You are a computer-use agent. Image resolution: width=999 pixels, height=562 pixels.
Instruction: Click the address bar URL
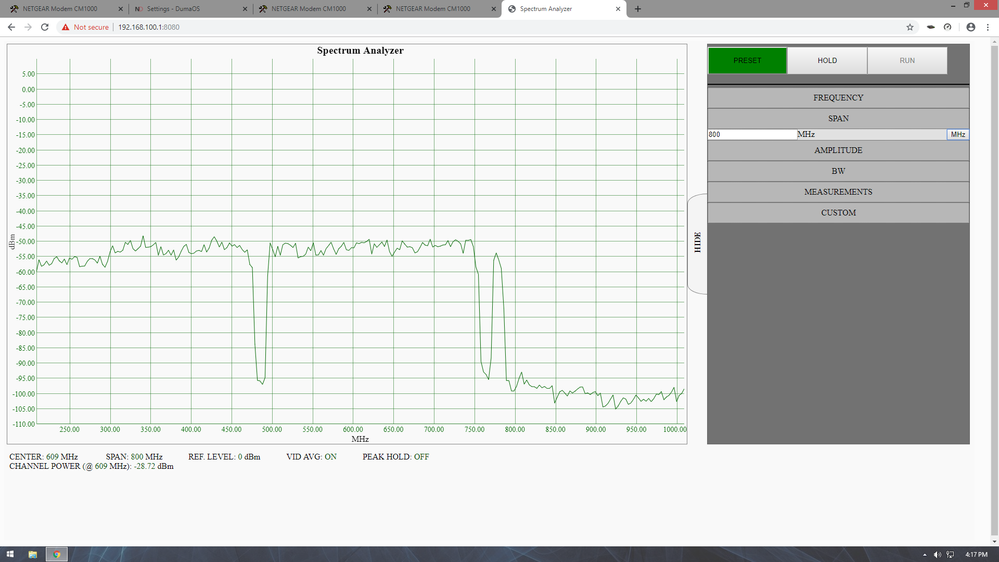pyautogui.click(x=148, y=27)
